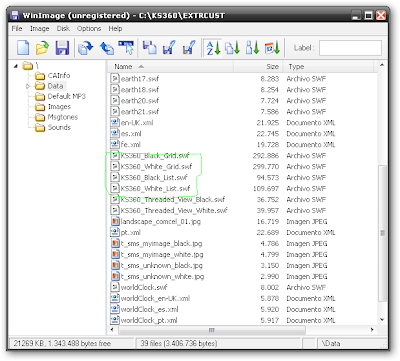Click the Open image folder icon

tap(42, 48)
